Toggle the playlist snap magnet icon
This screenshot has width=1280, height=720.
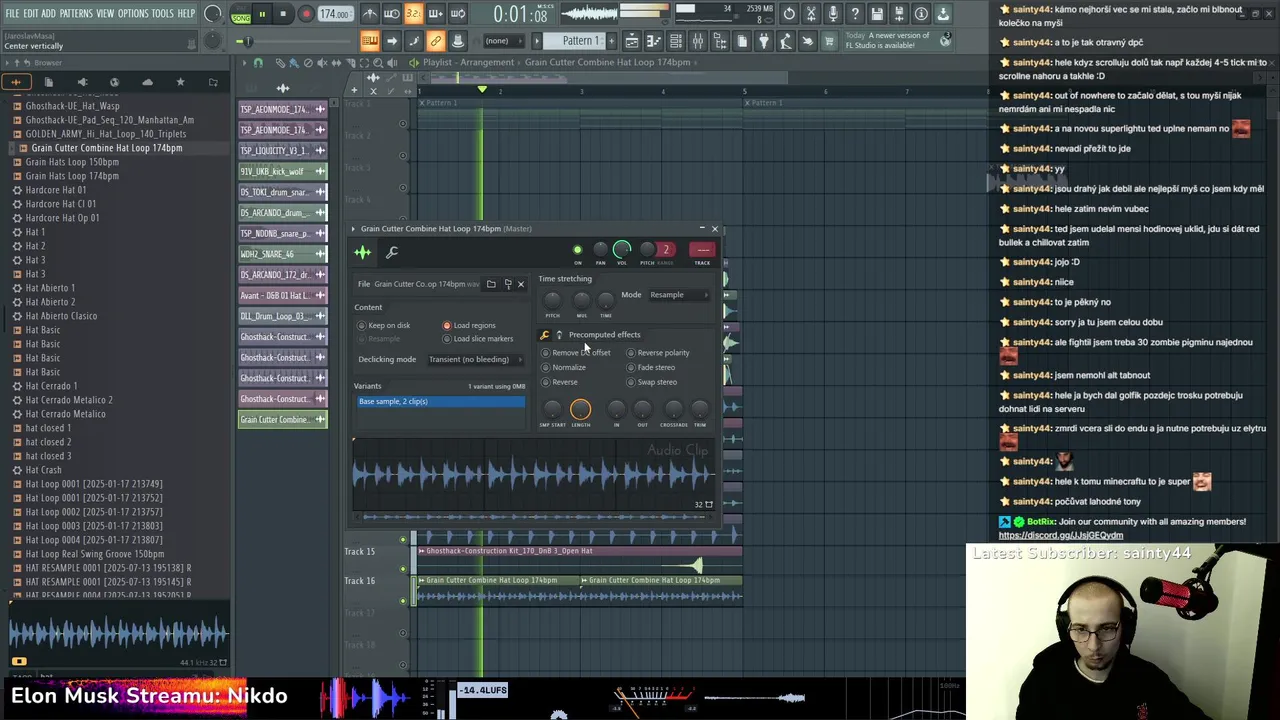point(258,62)
